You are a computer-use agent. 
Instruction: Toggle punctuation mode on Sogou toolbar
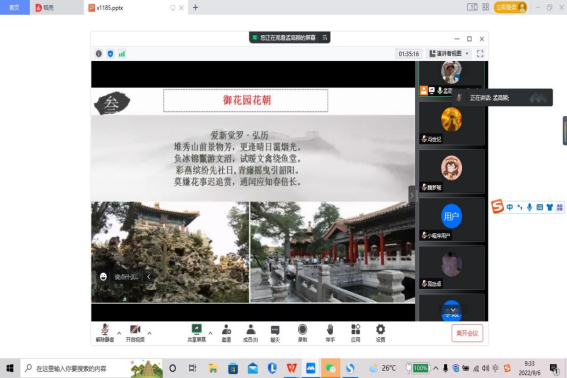click(x=520, y=207)
